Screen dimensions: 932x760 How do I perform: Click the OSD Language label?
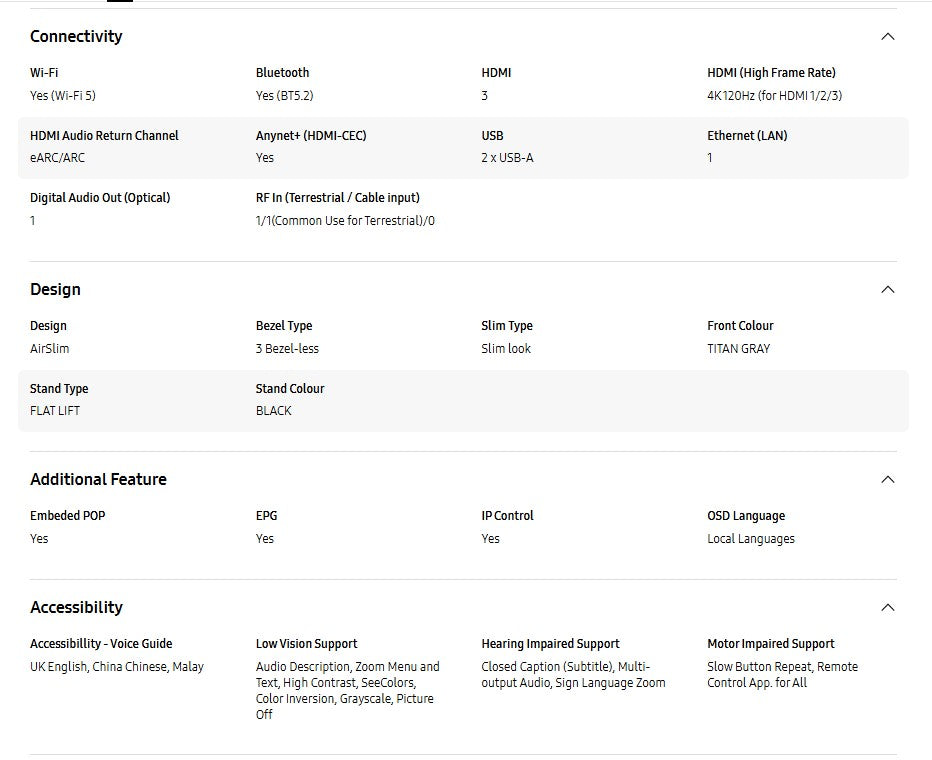[746, 516]
